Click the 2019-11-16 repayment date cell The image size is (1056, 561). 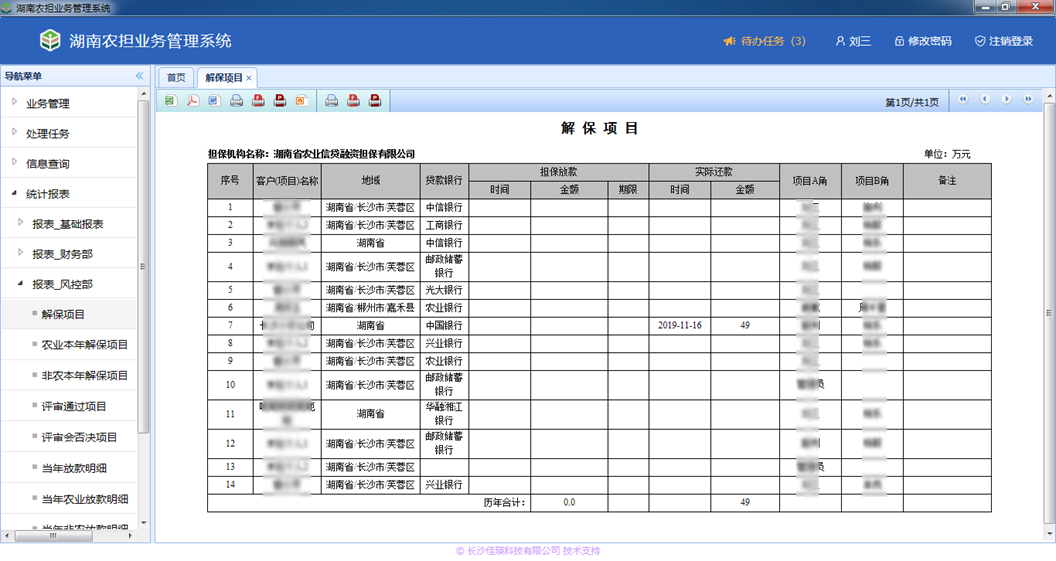tap(680, 325)
